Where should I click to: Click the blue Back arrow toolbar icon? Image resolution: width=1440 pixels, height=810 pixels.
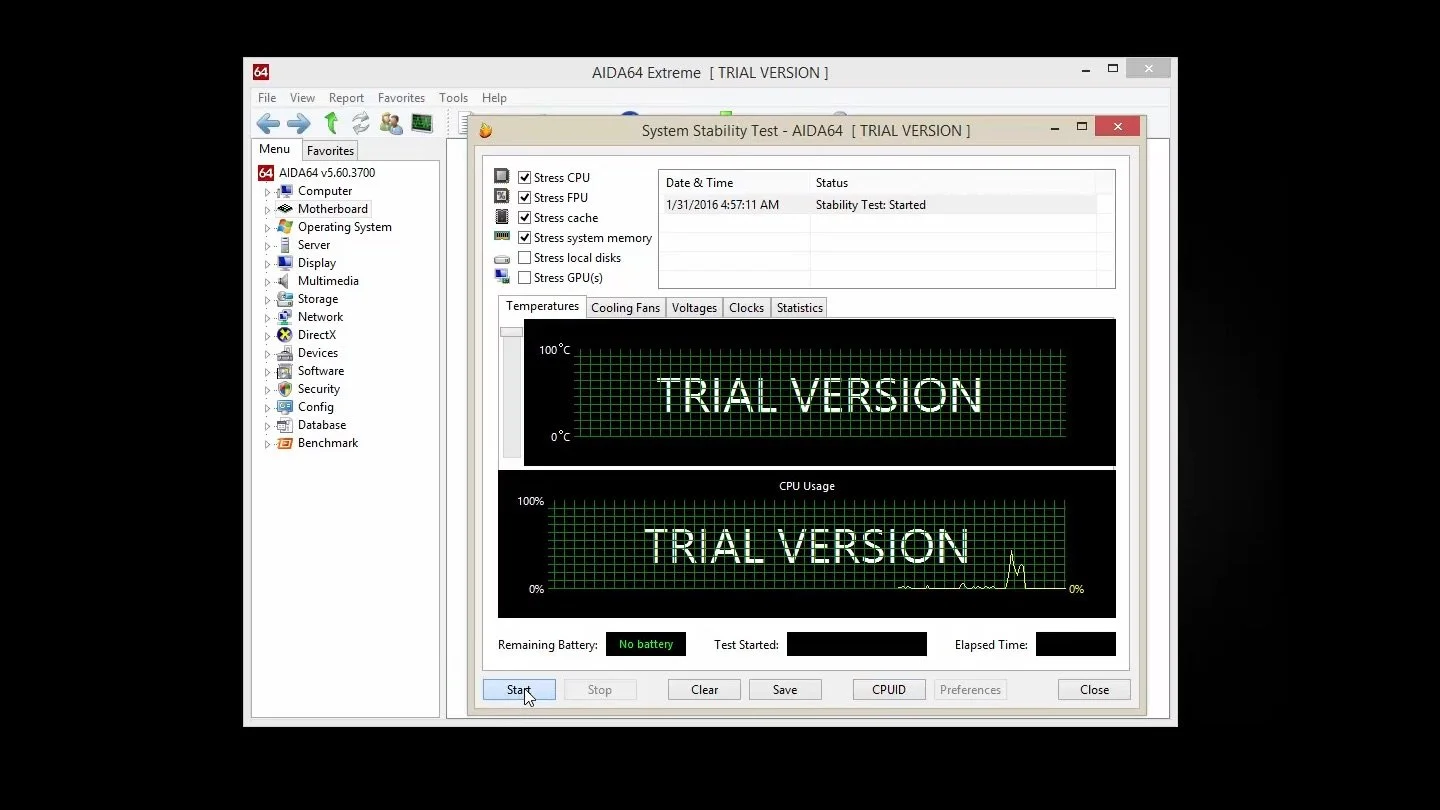(268, 123)
